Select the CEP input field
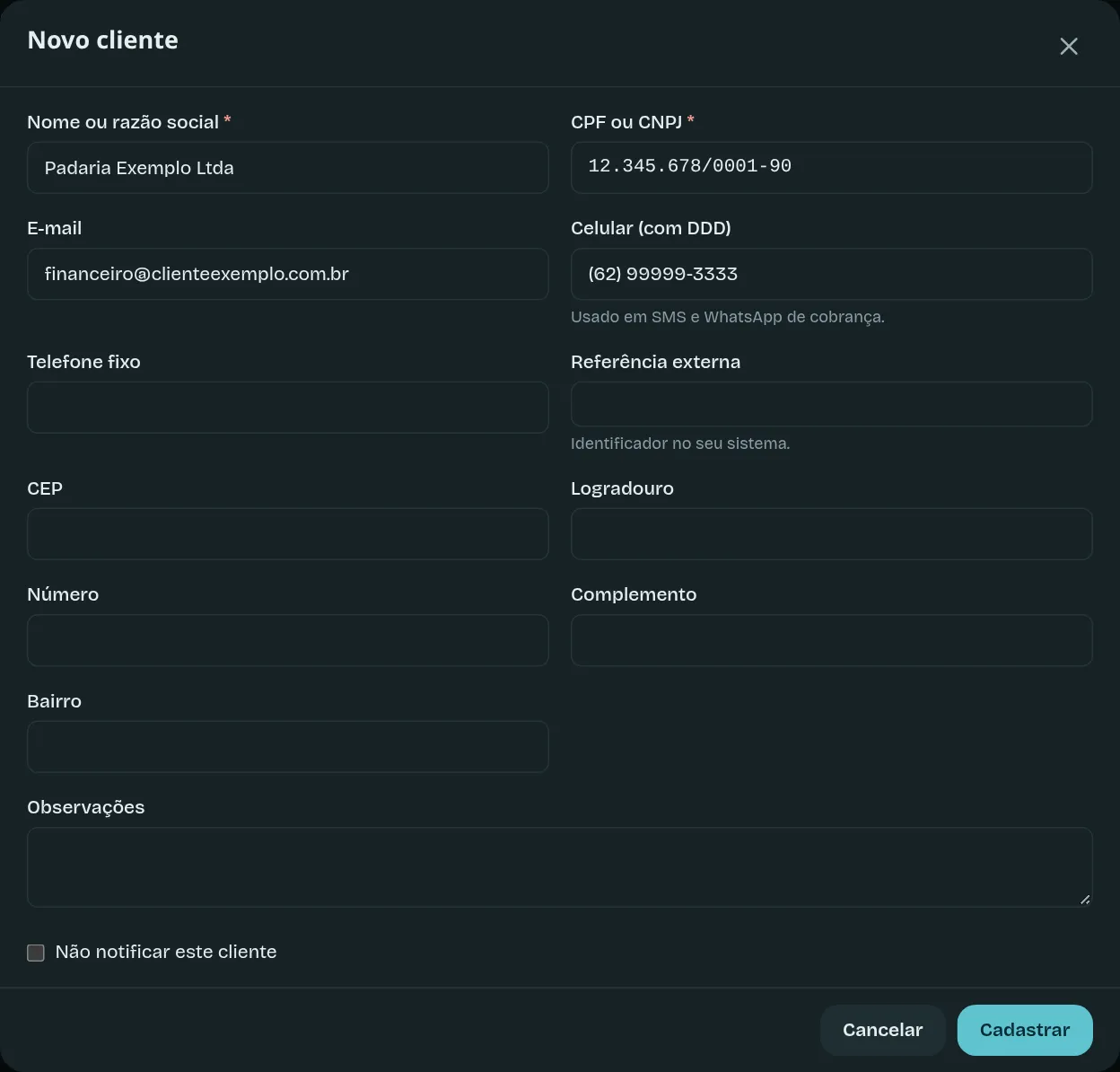The width and height of the screenshot is (1120, 1072). [288, 534]
